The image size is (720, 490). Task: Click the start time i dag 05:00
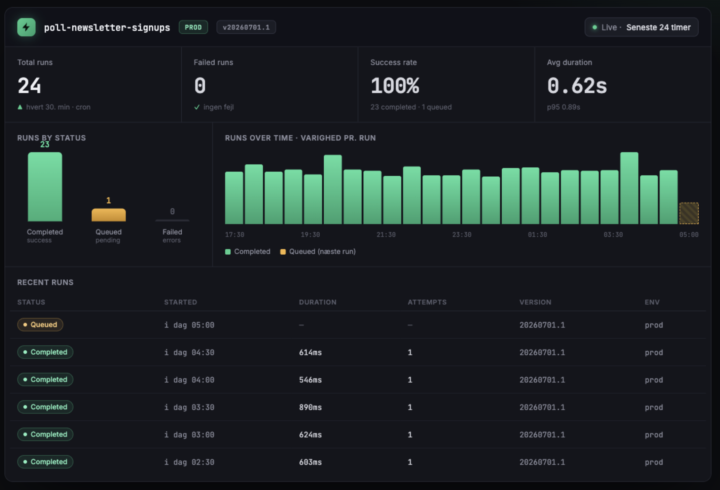(189, 325)
